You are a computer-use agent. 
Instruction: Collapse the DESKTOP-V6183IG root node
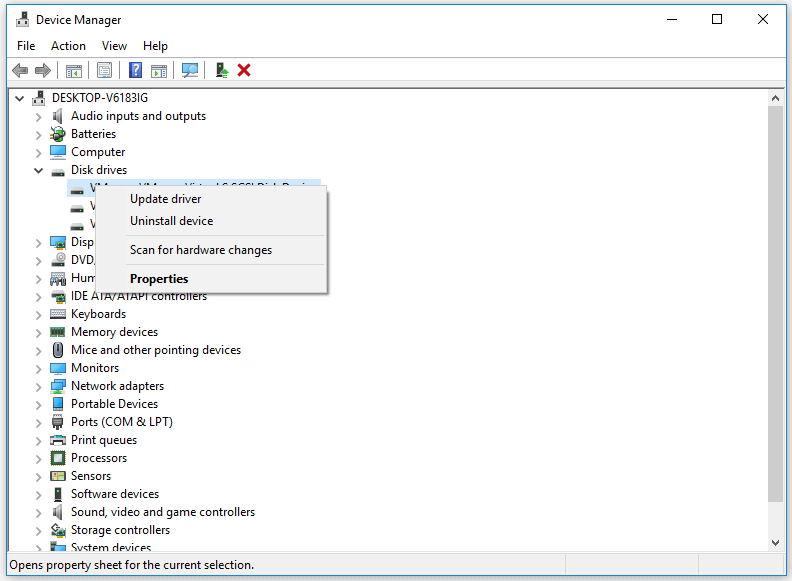[x=20, y=99]
